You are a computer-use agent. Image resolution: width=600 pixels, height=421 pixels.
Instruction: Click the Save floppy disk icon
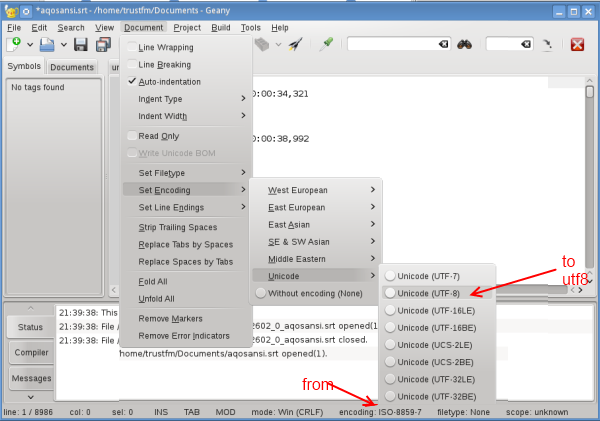81,44
